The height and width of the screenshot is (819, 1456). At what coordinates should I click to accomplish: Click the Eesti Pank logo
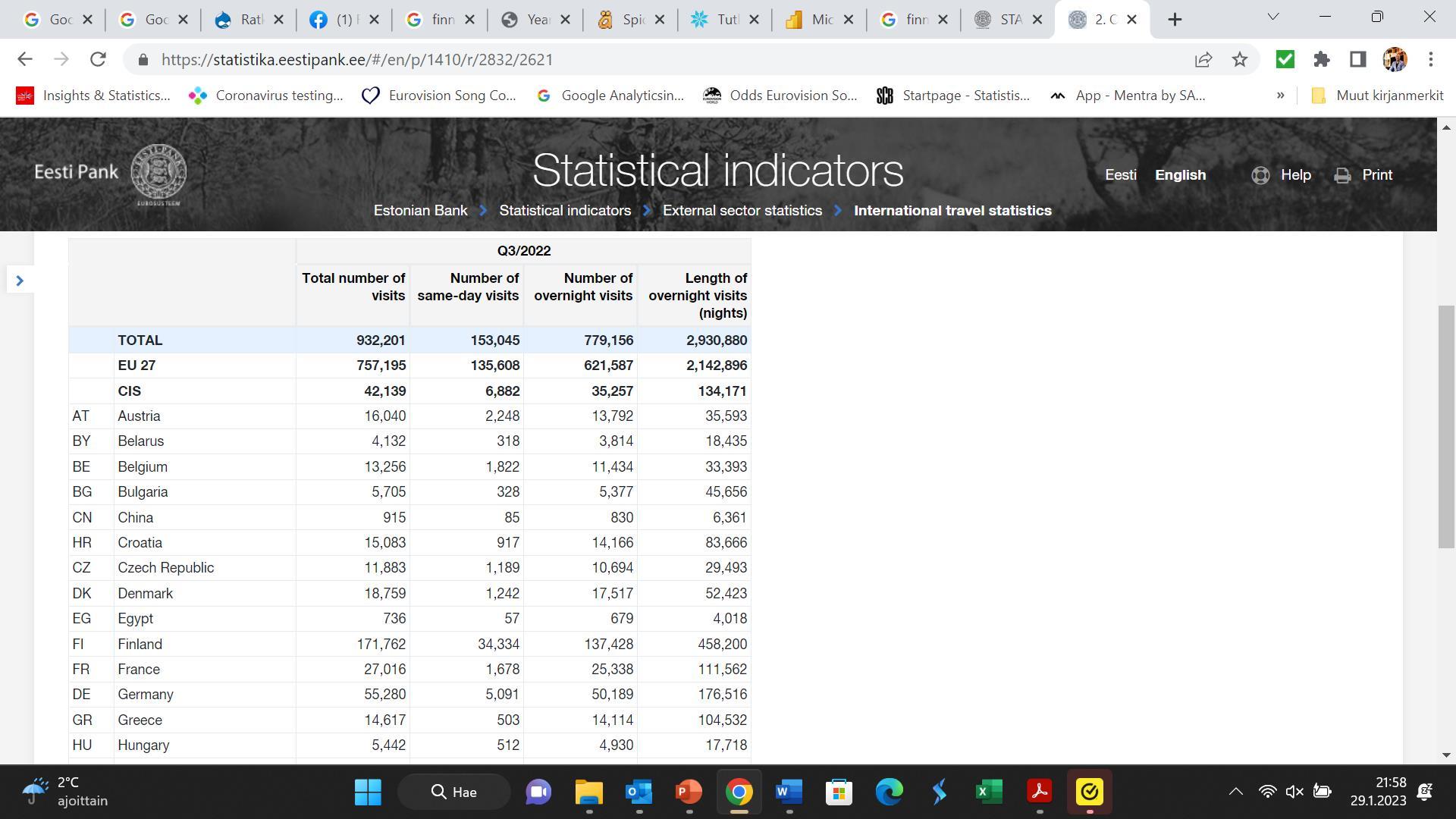111,174
